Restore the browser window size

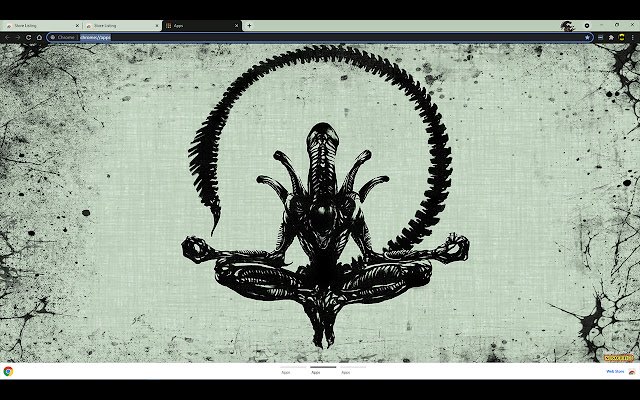point(616,25)
